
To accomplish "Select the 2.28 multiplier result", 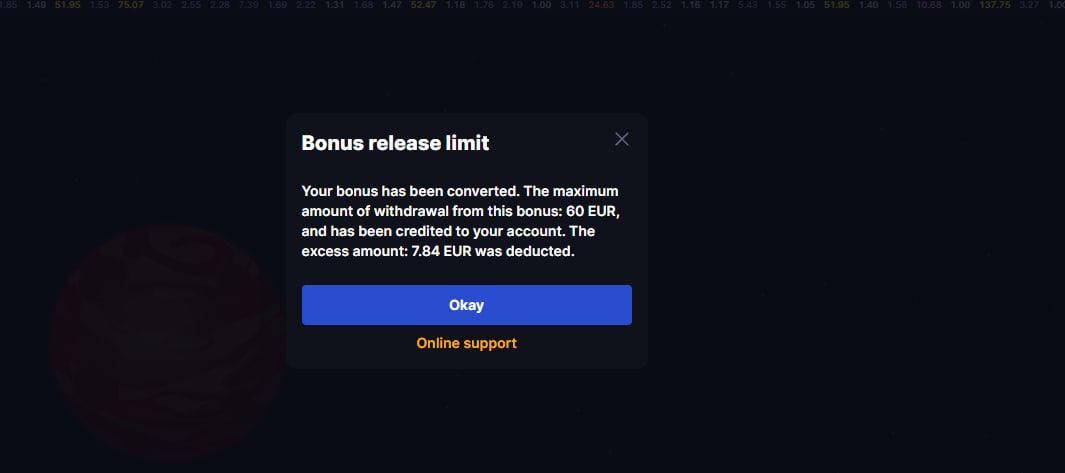I will click(220, 5).
